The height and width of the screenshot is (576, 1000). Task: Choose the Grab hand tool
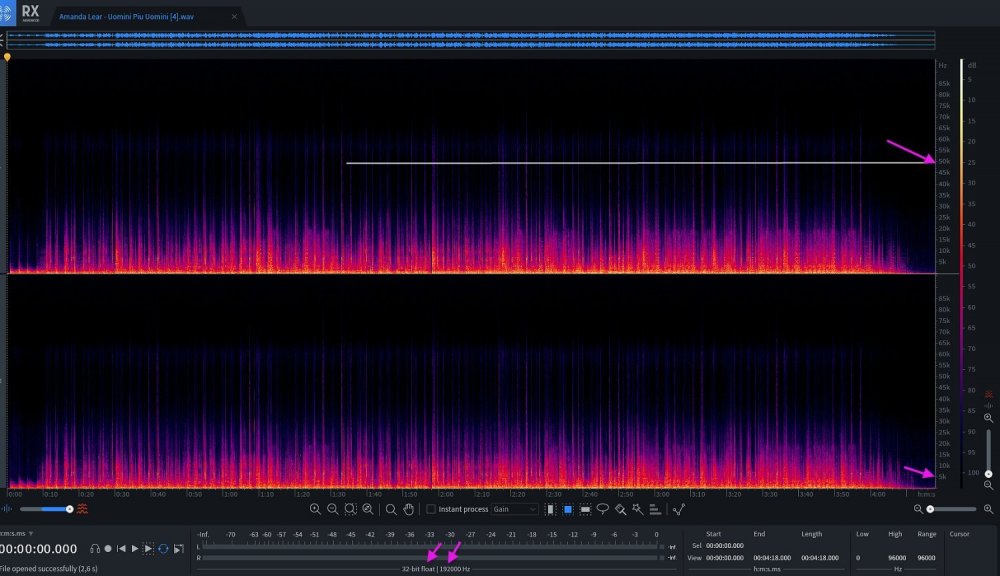pos(408,509)
